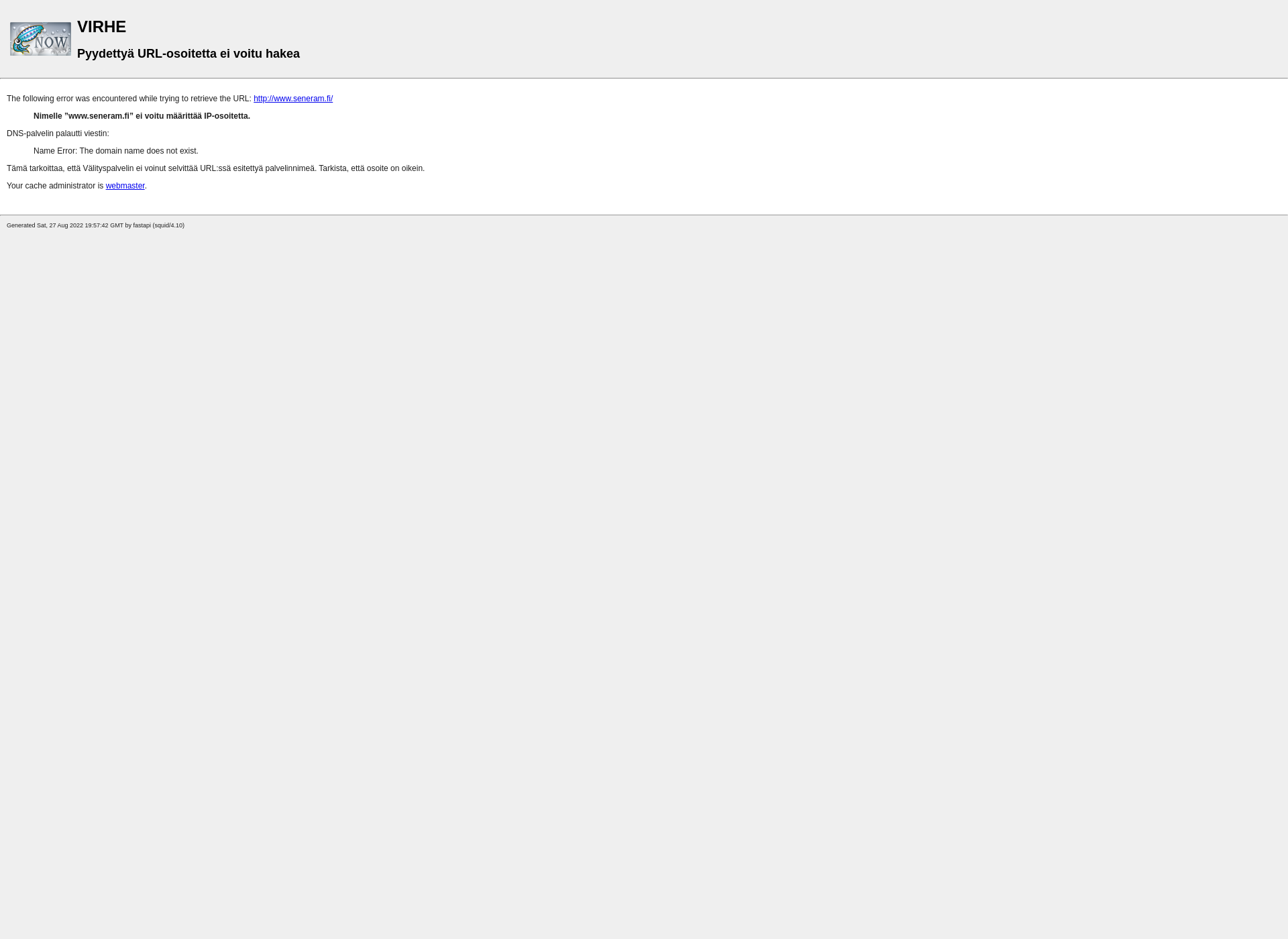This screenshot has height=939, width=1288.
Task: Select the VIRHE error heading text
Action: (x=101, y=26)
